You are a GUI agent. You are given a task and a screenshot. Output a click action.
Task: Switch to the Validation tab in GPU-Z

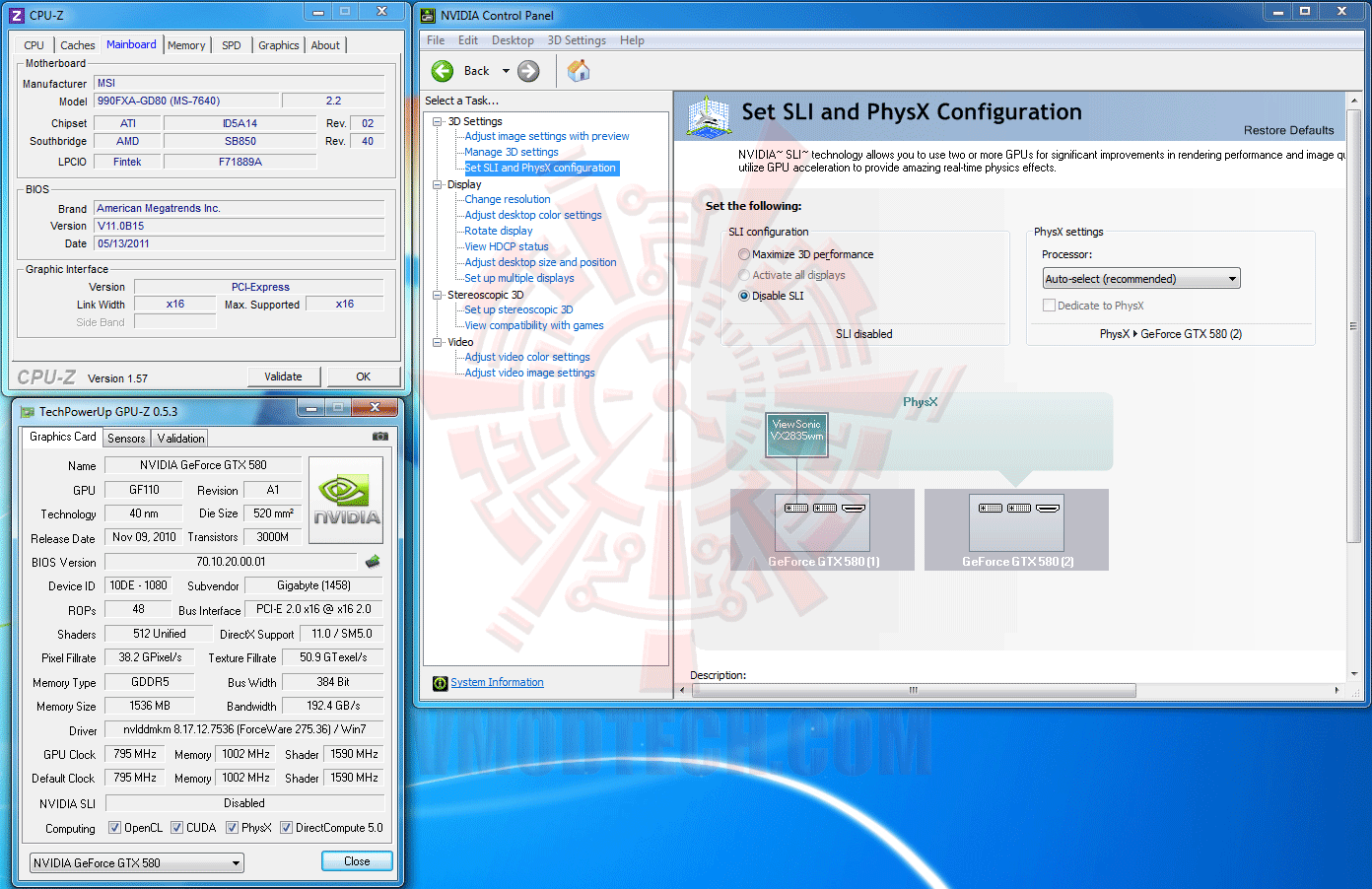tap(181, 439)
